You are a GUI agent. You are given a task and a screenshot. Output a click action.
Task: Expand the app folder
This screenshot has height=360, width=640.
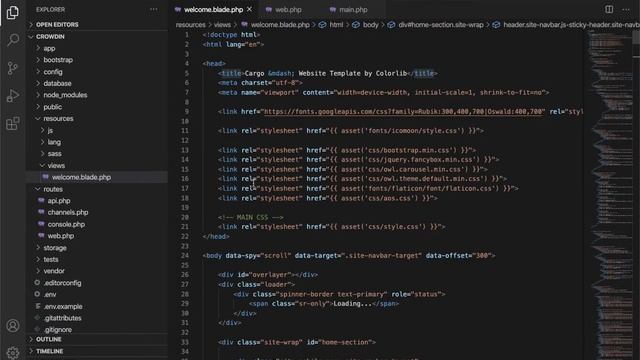(x=49, y=48)
